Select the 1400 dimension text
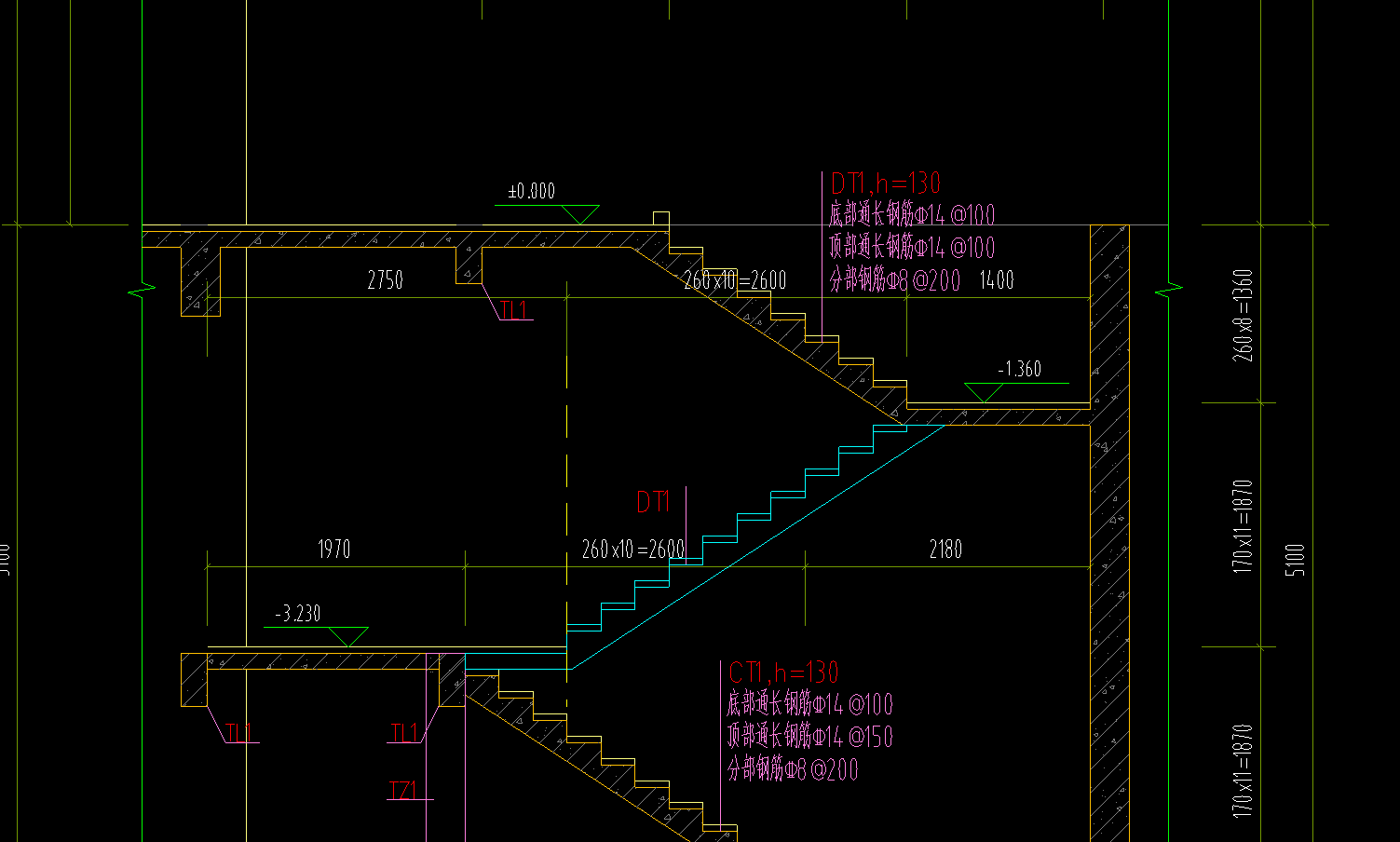Viewport: 1400px width, 842px height. point(997,279)
